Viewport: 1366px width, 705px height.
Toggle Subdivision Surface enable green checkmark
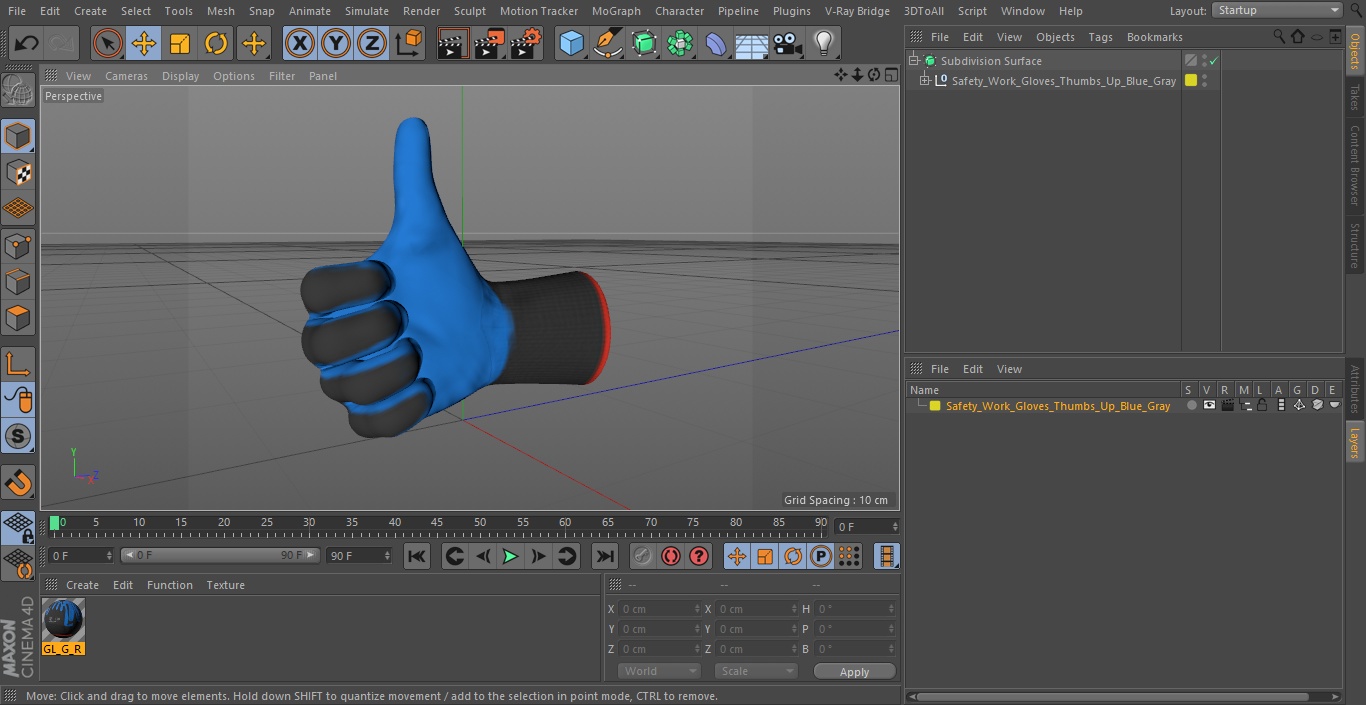pos(1213,61)
